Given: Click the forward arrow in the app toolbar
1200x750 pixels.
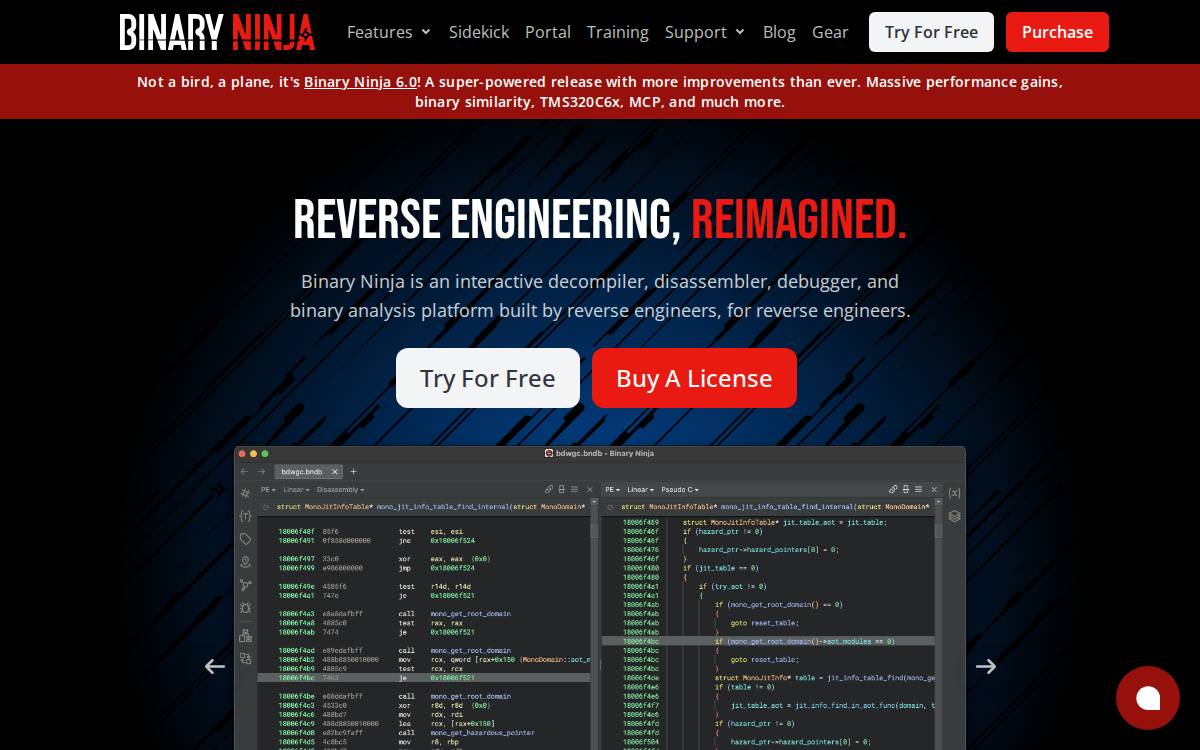Looking at the screenshot, I should [x=262, y=471].
